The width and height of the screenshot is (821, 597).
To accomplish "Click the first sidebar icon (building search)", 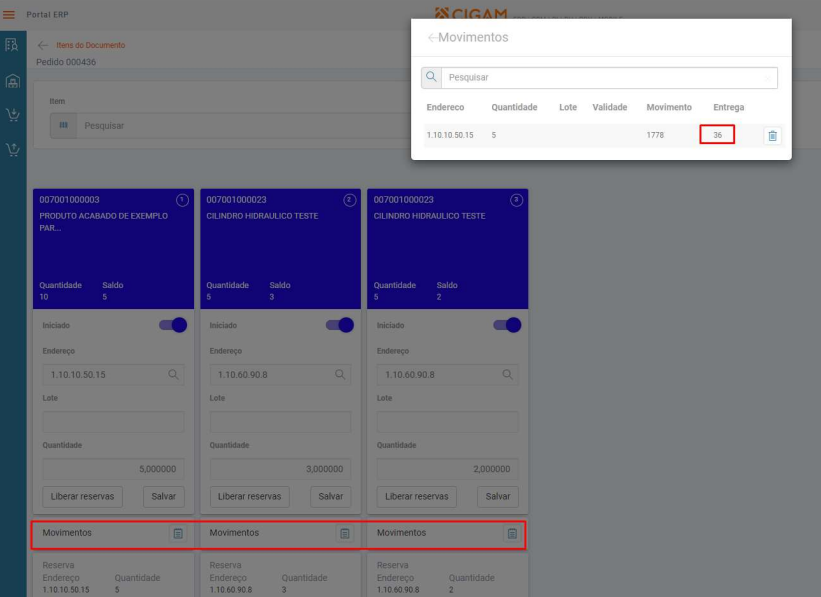I will (x=12, y=45).
